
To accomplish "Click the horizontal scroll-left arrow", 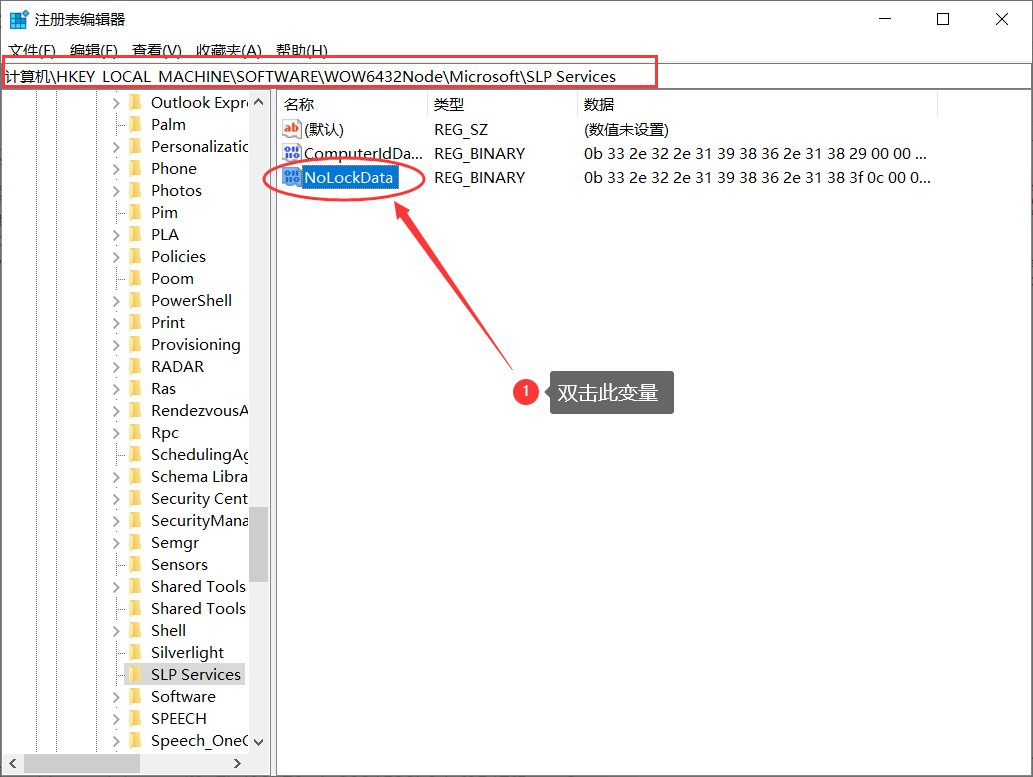I will [x=13, y=763].
